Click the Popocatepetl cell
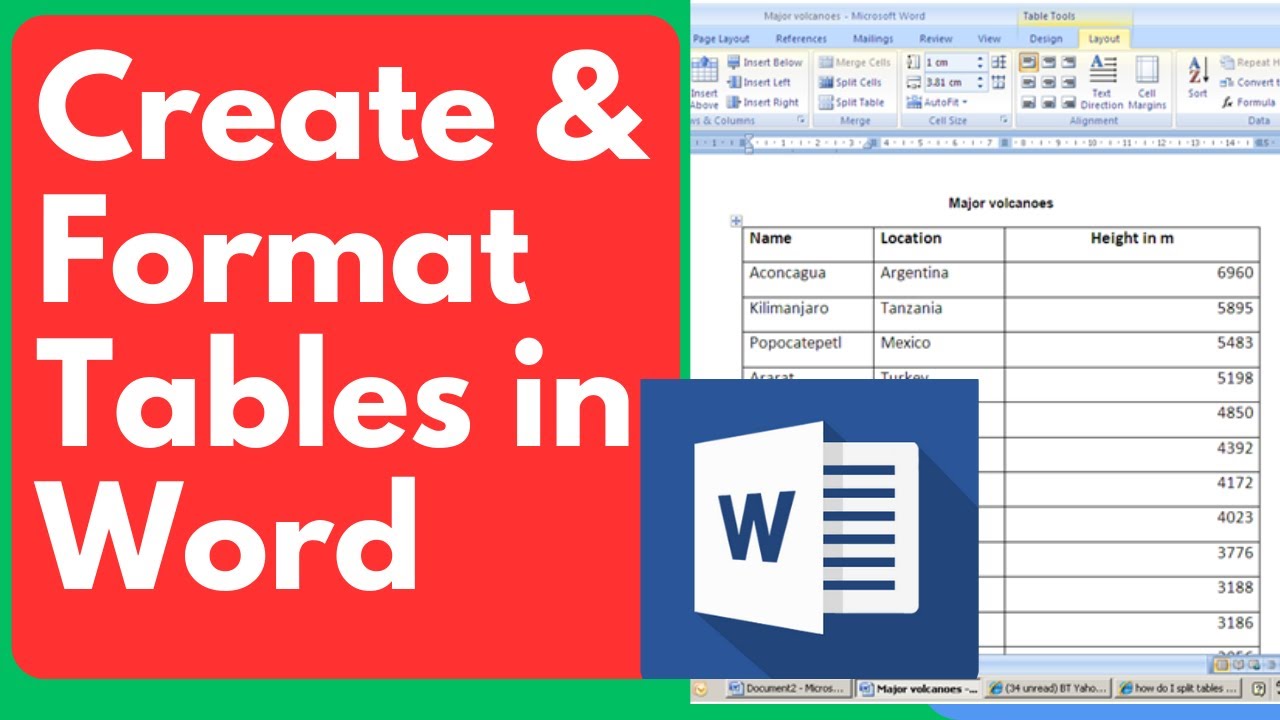Screen dimensions: 1280x720 [x=808, y=349]
